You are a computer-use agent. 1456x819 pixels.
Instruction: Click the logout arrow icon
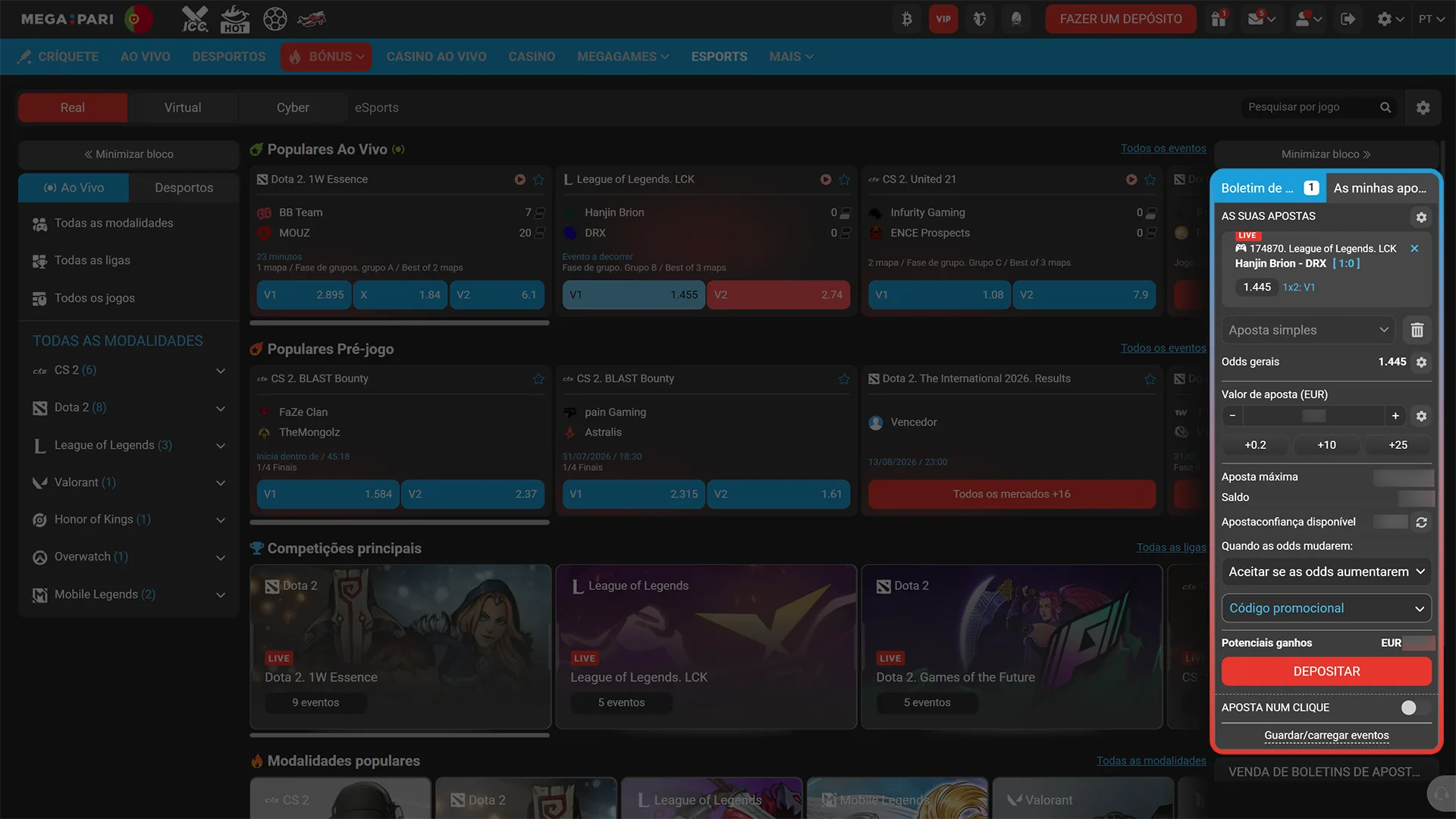pos(1348,19)
